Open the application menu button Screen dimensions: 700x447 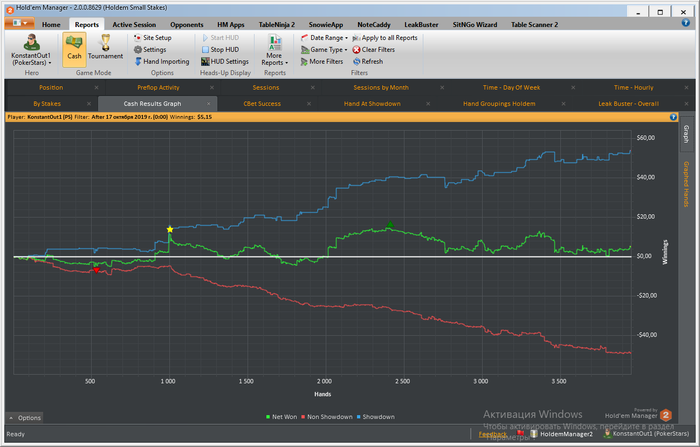pos(19,23)
